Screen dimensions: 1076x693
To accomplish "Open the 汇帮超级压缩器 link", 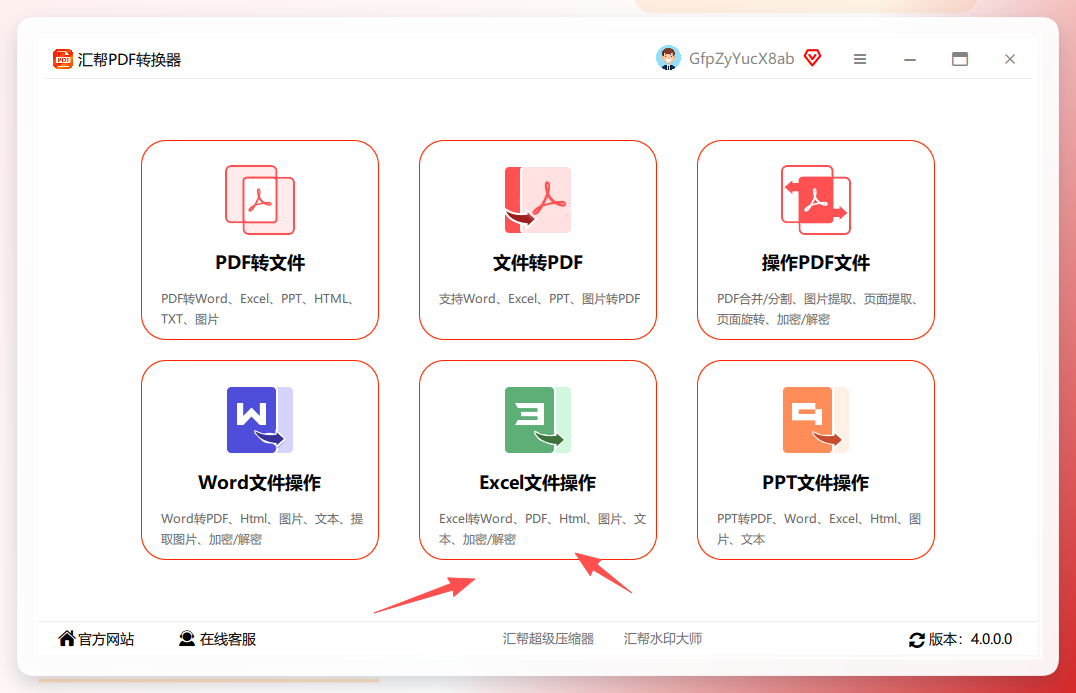I will 548,639.
